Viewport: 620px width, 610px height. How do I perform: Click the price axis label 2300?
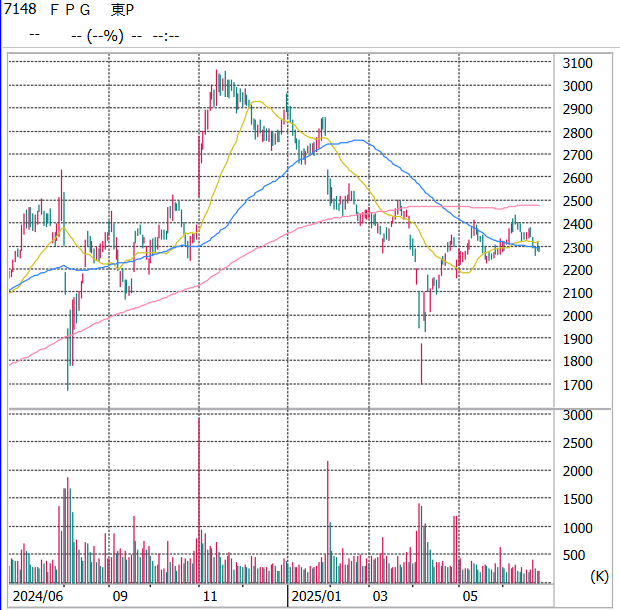pos(577,248)
